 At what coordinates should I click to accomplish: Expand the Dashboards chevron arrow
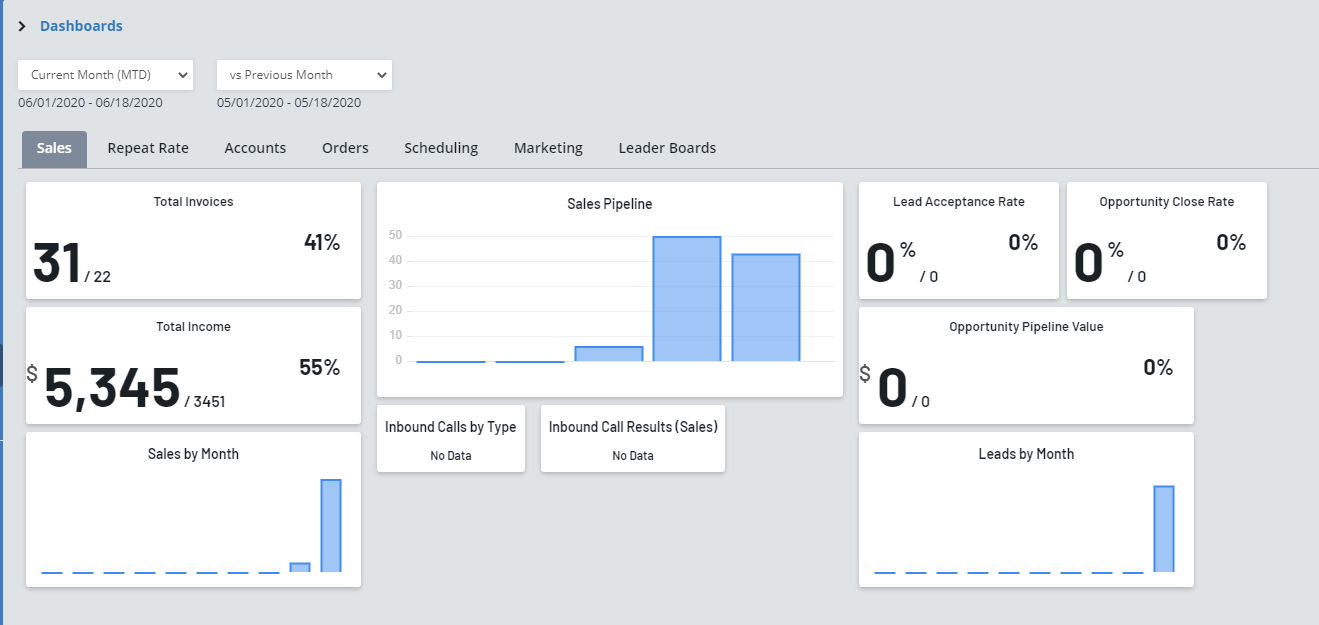point(22,27)
